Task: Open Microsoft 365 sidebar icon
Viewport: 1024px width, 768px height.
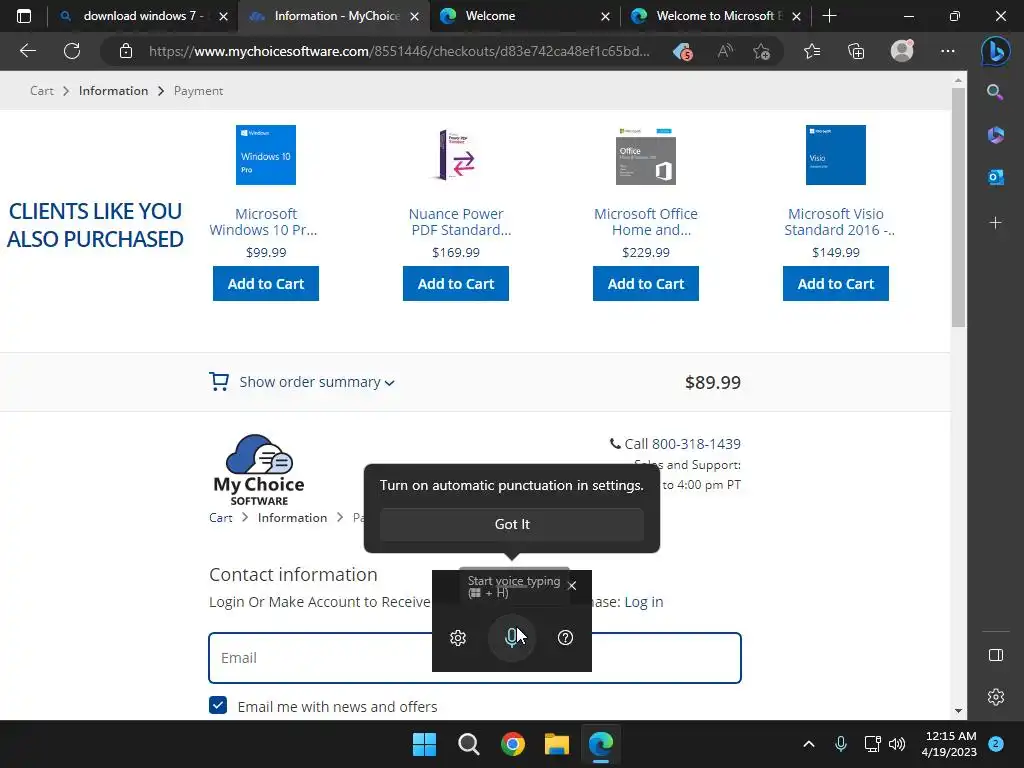Action: 995,135
